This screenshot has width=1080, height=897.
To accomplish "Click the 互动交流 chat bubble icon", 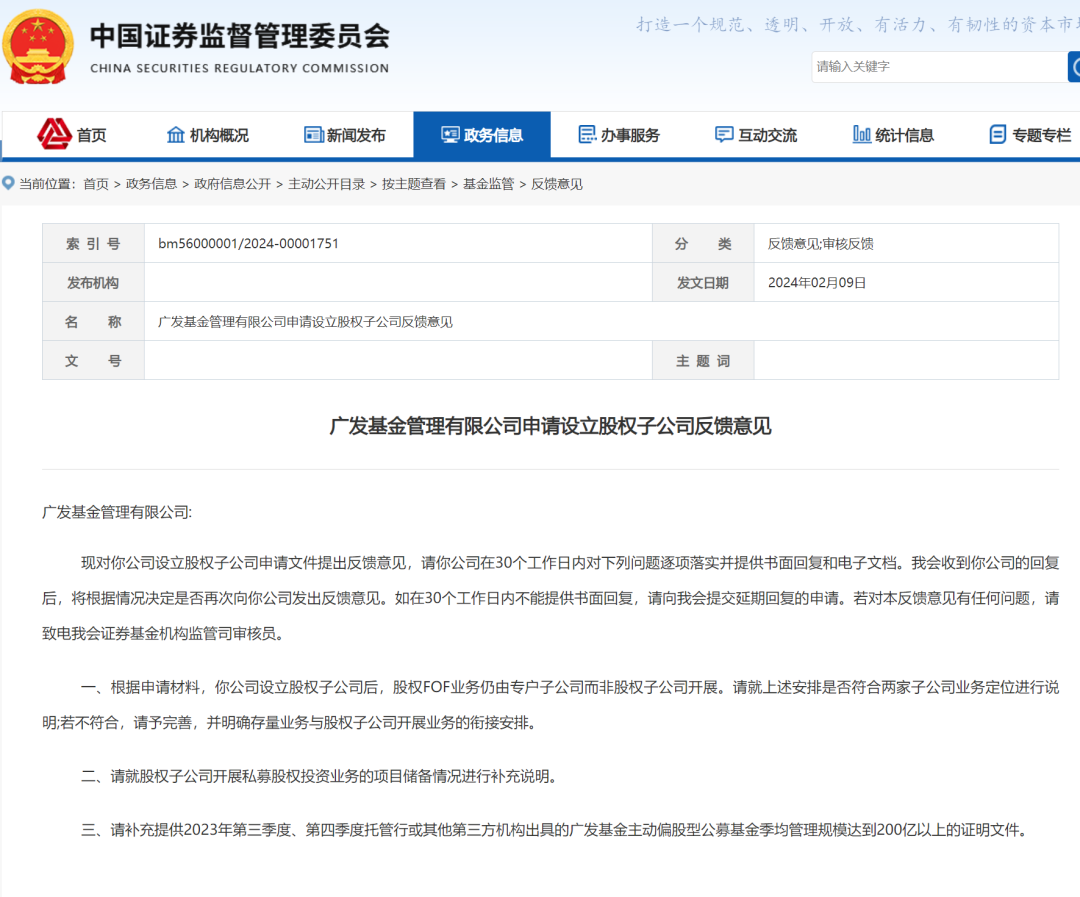I will pos(724,134).
